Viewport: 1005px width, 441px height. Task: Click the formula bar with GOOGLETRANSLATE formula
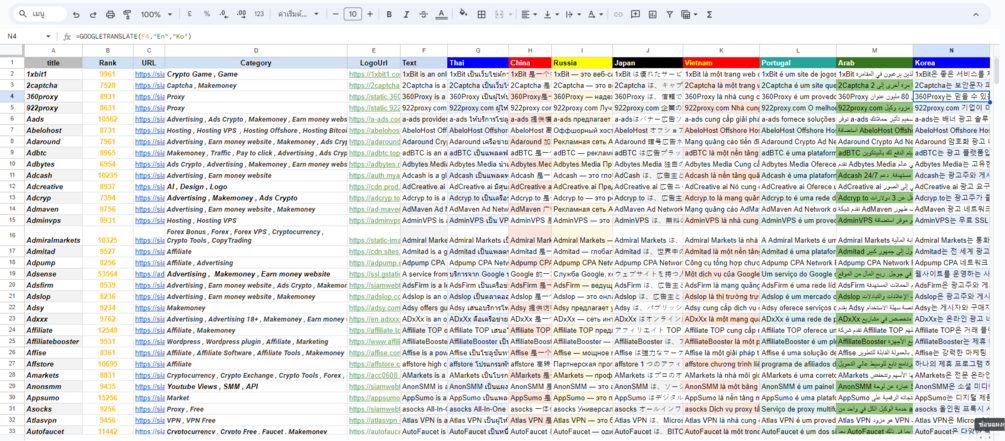click(x=532, y=37)
